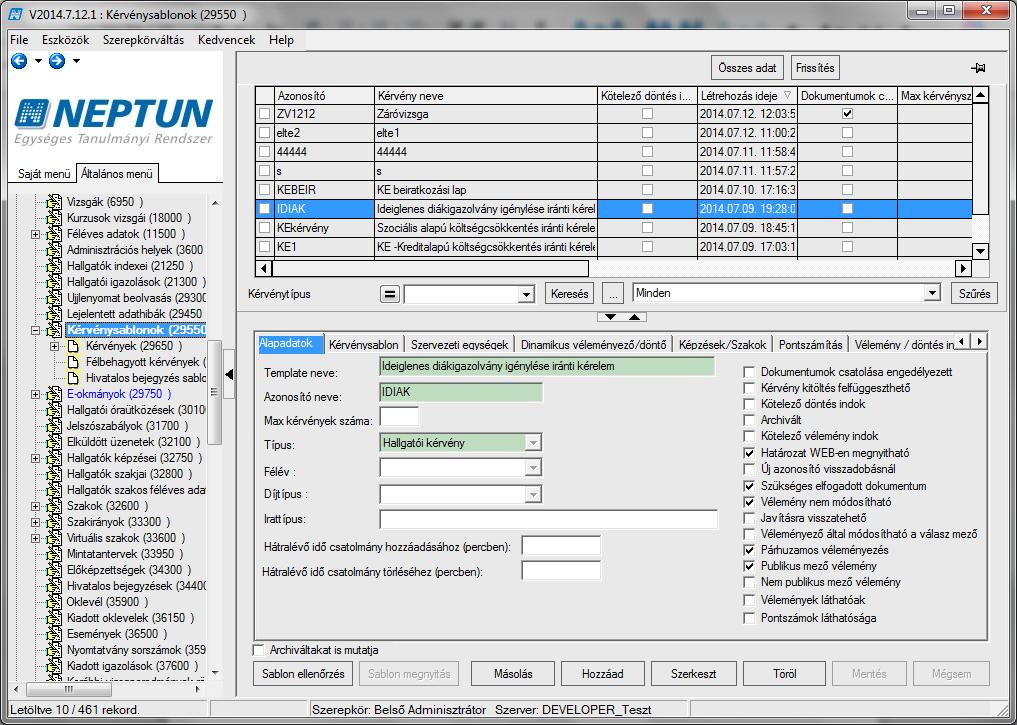Click the Irattípus input field

(548, 519)
